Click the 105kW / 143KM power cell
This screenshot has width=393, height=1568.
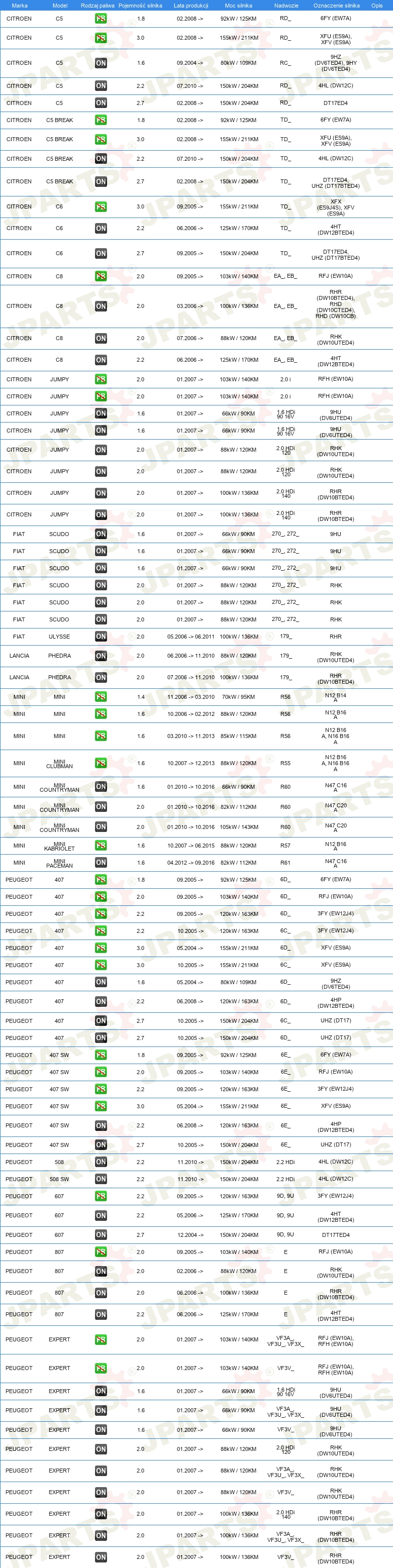(x=238, y=827)
